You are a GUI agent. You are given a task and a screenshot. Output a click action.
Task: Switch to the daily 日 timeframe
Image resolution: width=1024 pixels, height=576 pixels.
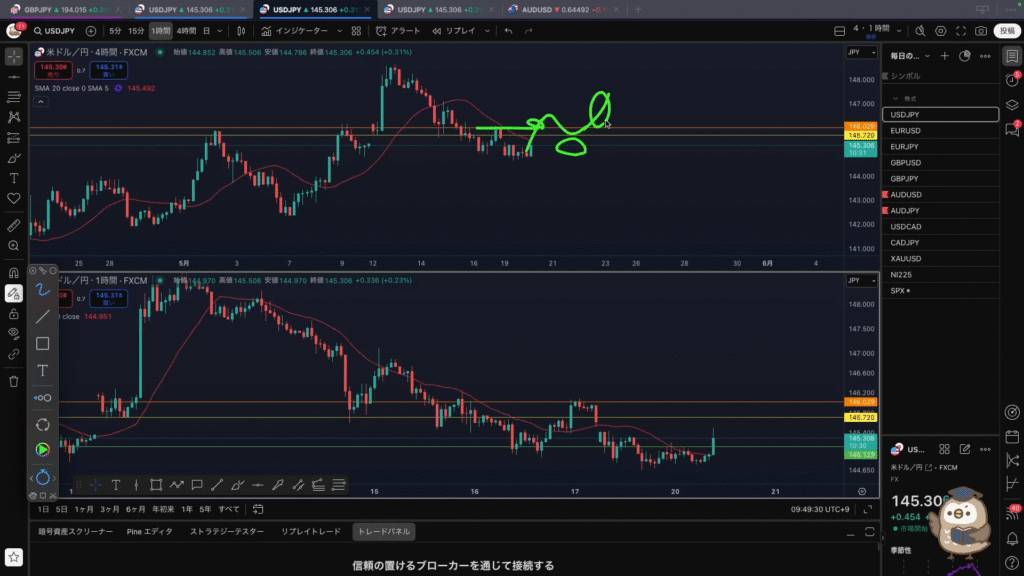(206, 31)
